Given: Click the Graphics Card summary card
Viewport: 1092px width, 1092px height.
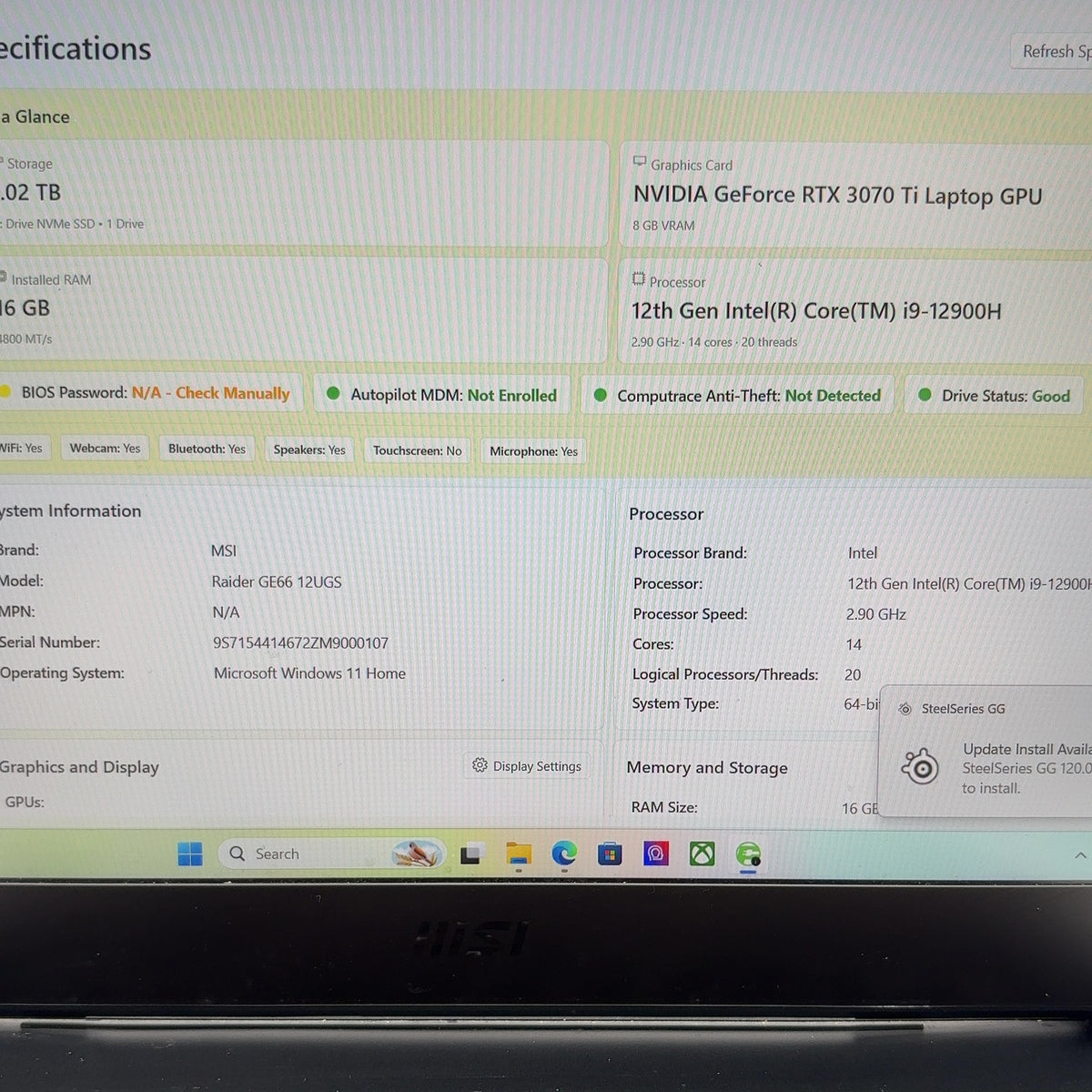Looking at the screenshot, I should (855, 195).
